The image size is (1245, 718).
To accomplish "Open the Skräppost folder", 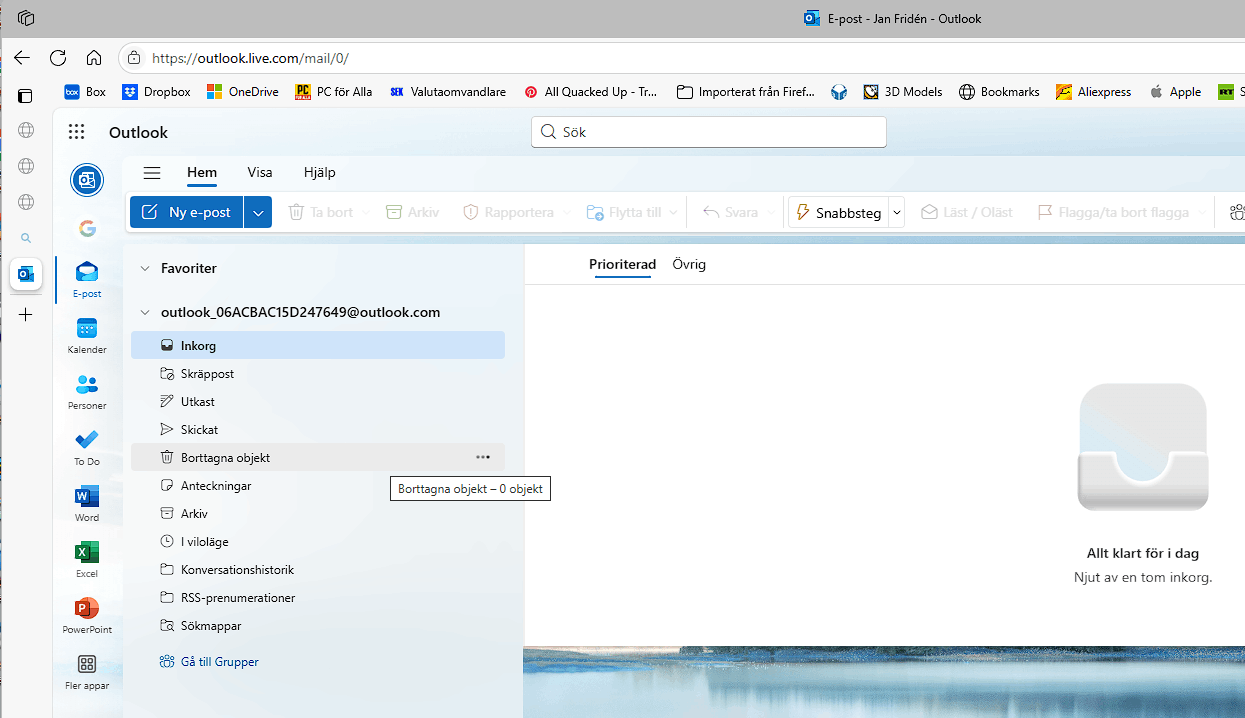I will pyautogui.click(x=318, y=373).
